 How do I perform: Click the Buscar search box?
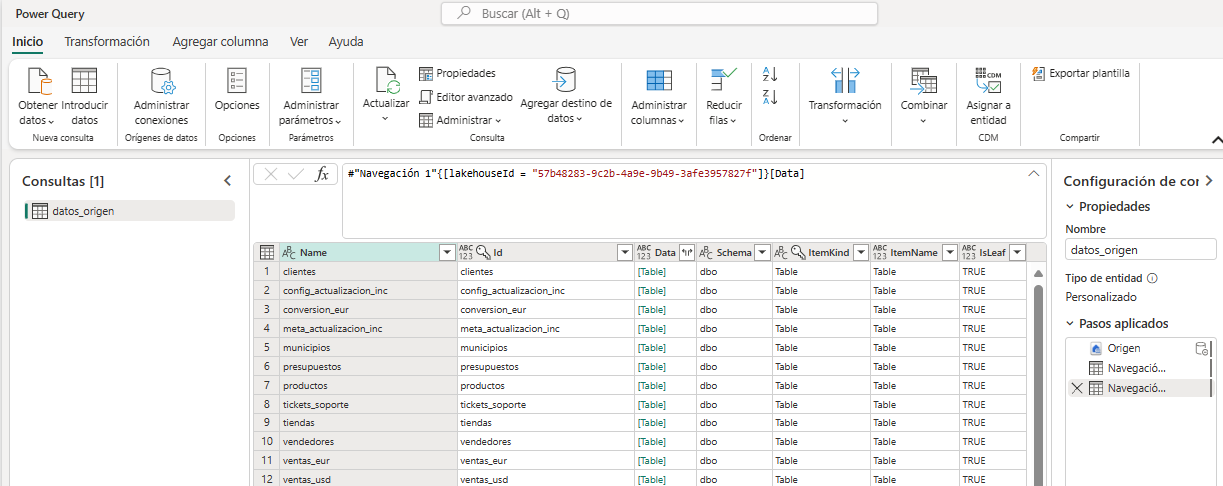pos(659,14)
